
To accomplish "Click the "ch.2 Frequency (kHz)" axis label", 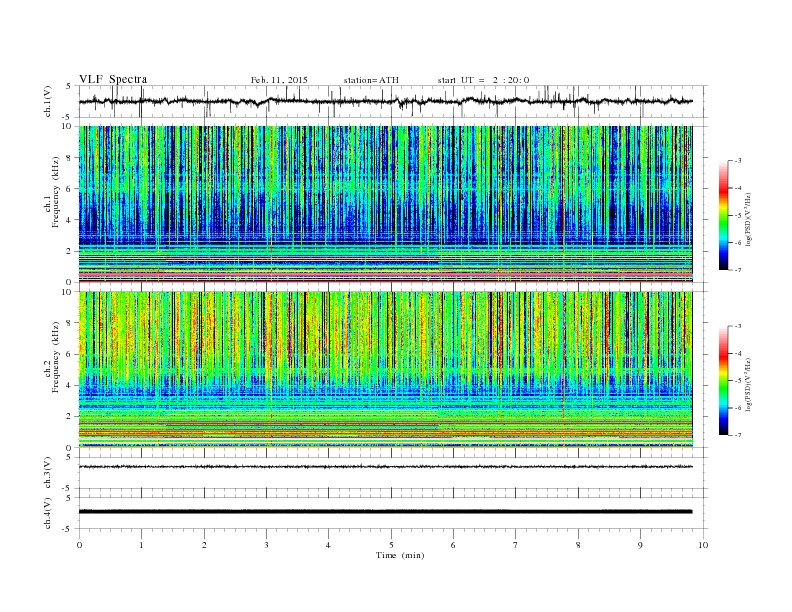I will 52,358.
